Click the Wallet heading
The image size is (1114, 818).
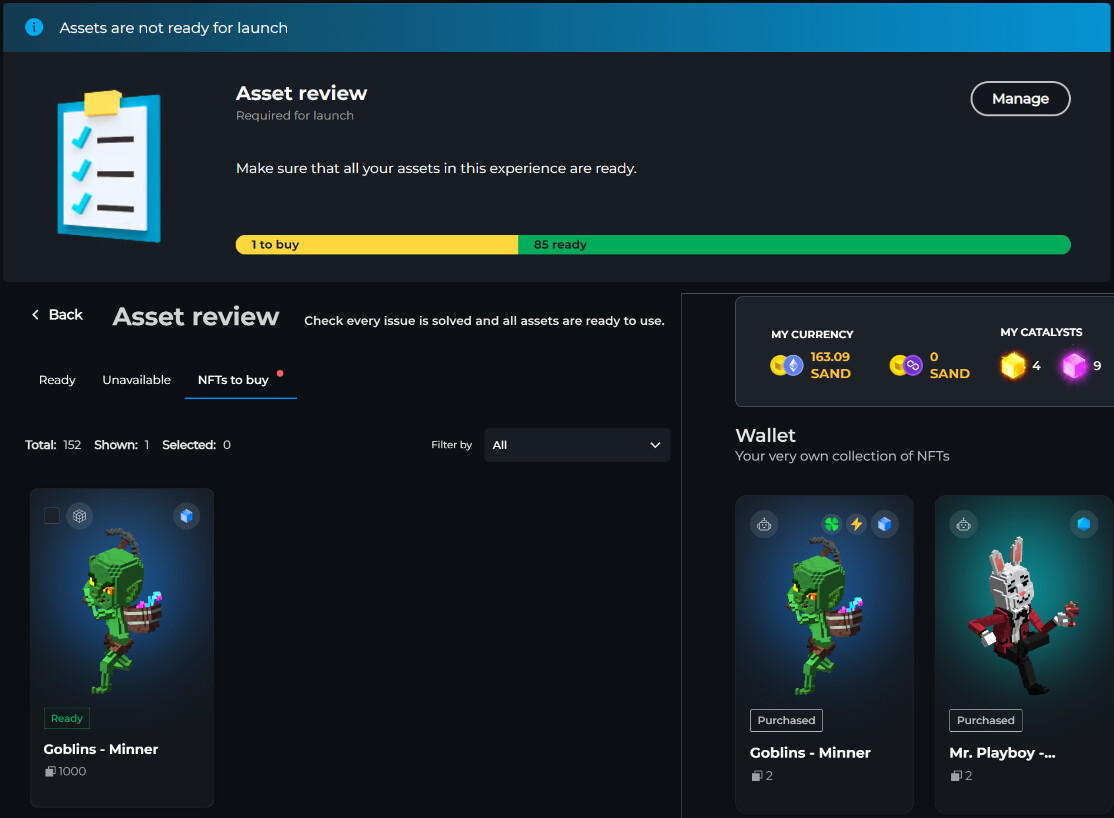765,435
